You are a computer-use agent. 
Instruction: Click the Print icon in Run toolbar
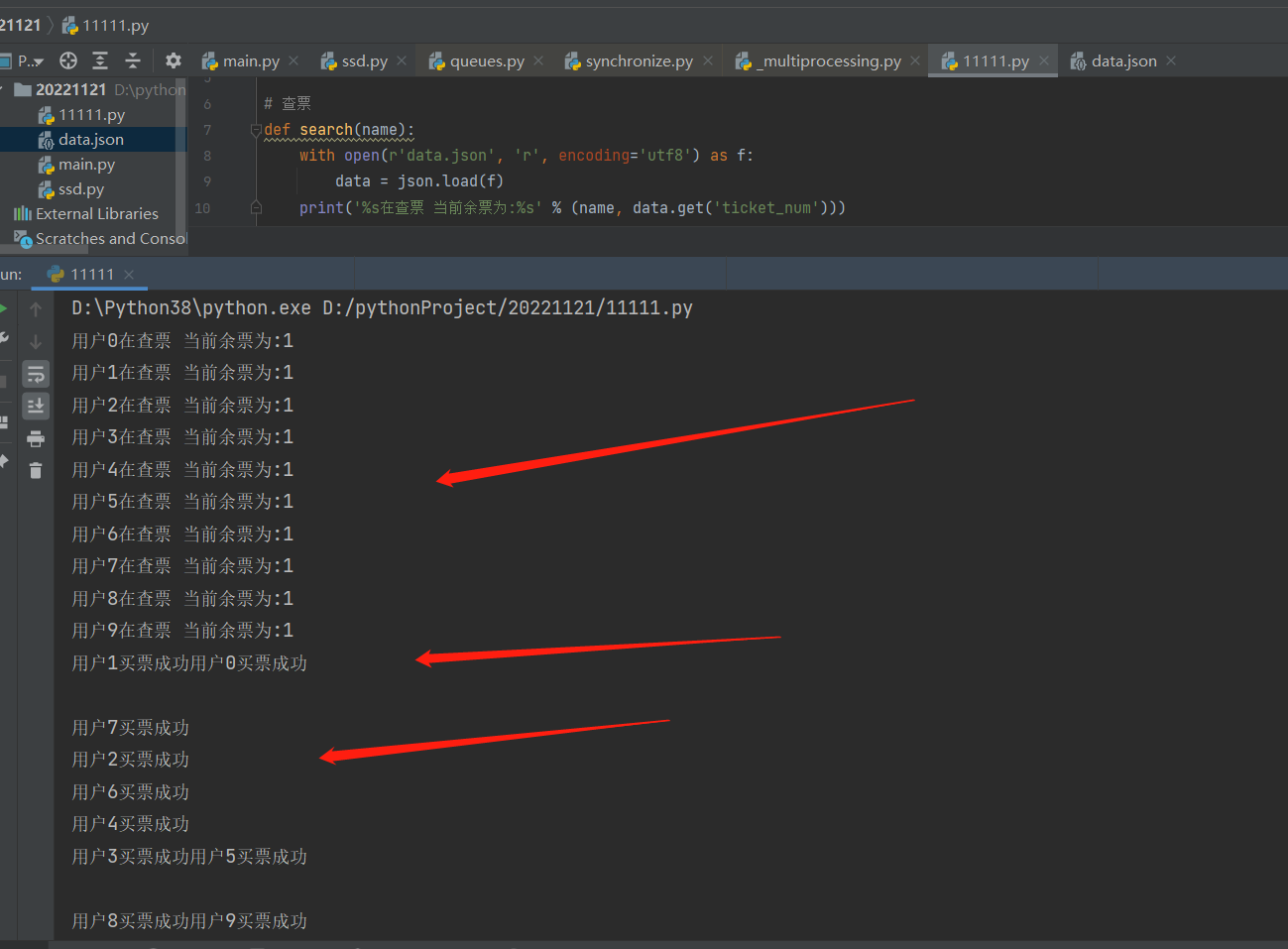click(36, 438)
